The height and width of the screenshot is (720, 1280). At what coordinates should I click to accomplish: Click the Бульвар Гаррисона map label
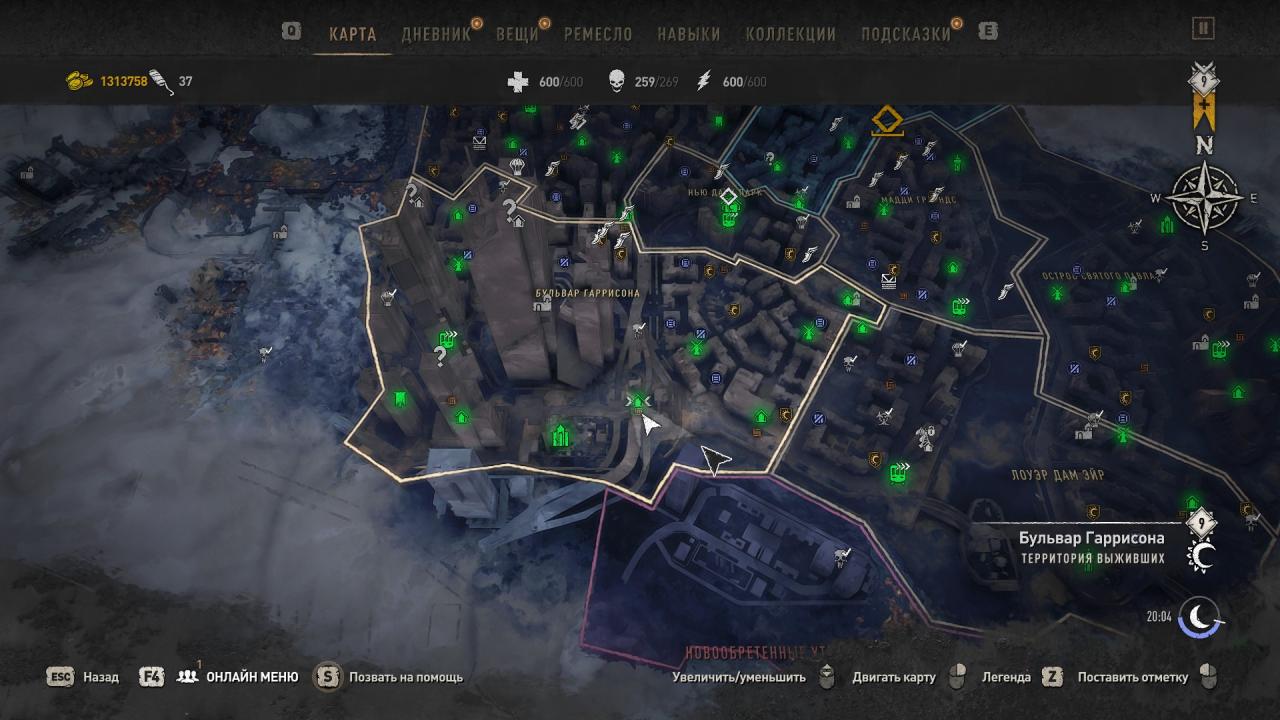(587, 293)
